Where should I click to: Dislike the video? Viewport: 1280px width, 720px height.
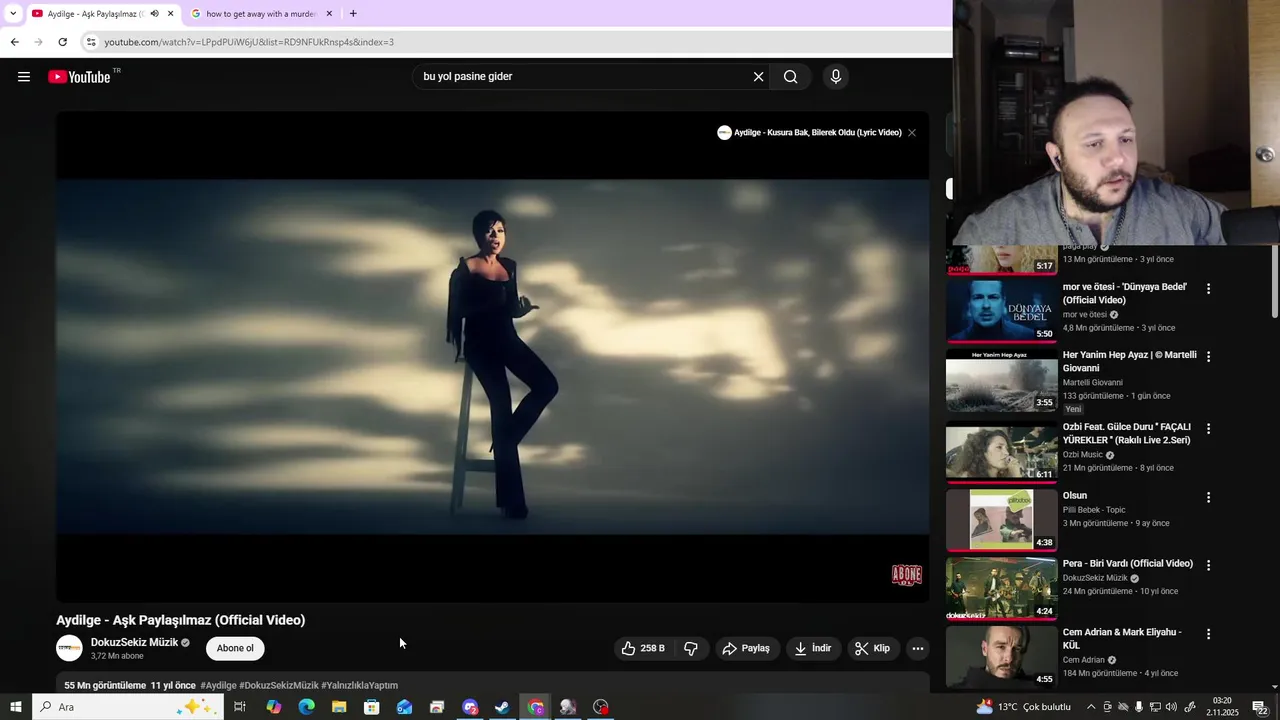click(x=691, y=648)
